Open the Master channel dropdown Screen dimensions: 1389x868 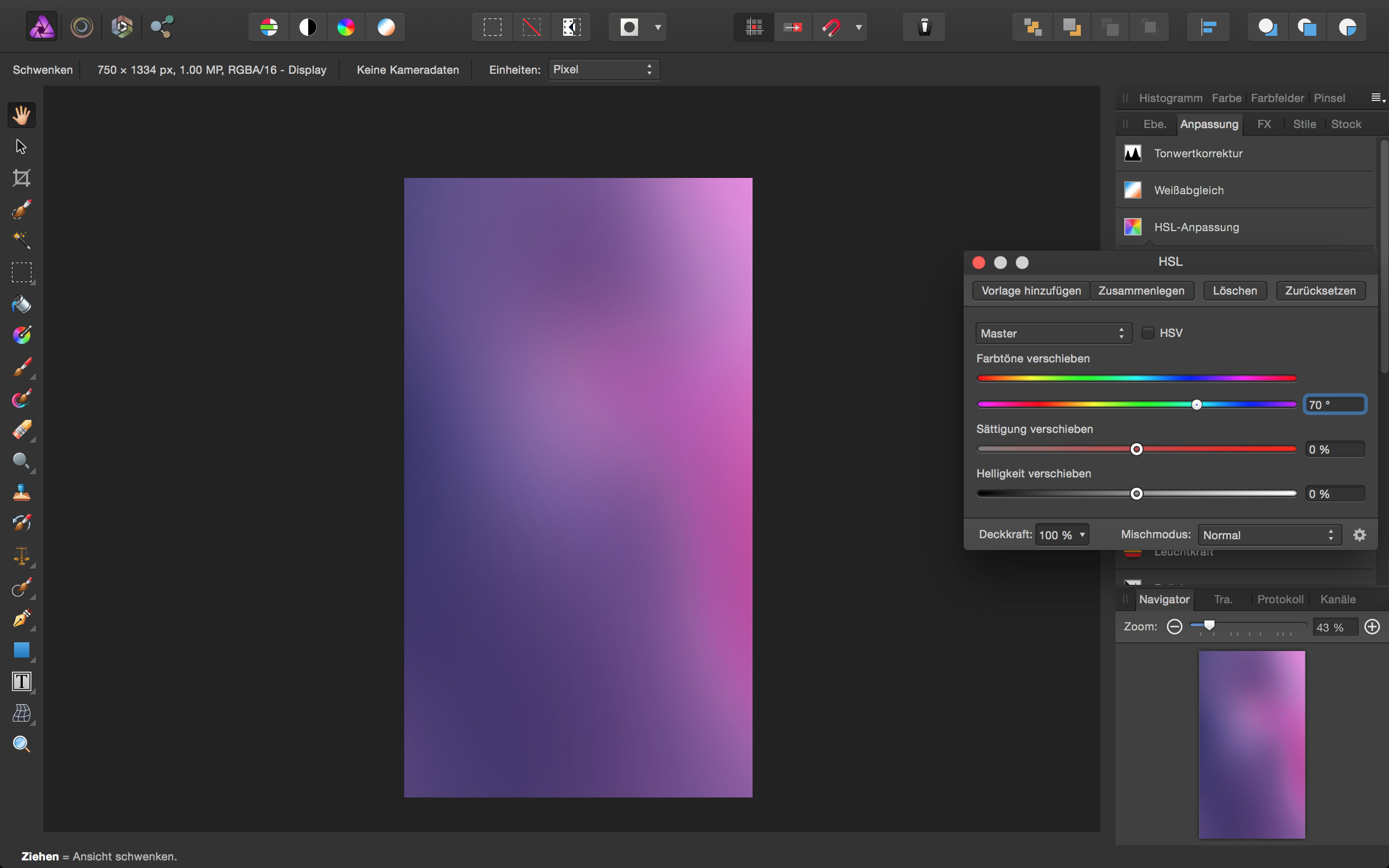1053,333
